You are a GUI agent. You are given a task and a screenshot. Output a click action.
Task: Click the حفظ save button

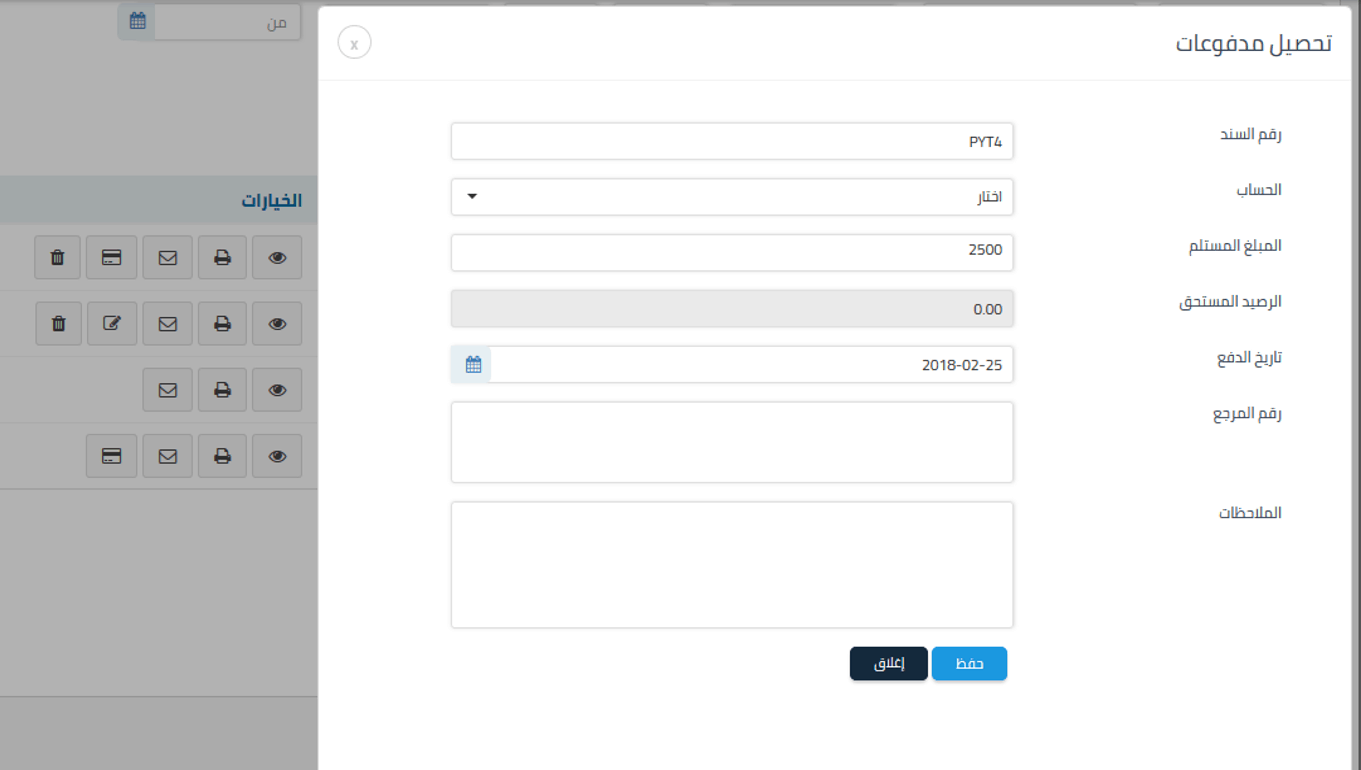click(x=969, y=664)
